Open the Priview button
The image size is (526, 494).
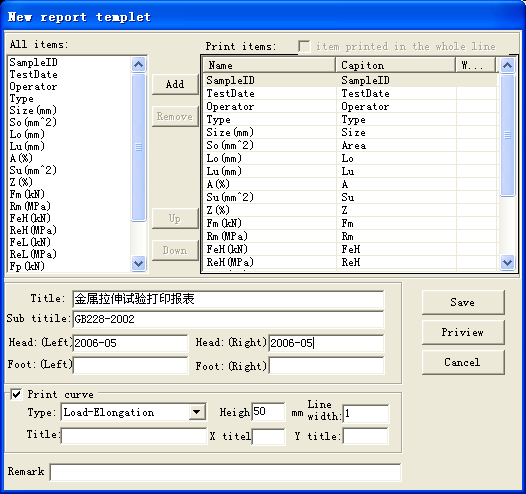(x=463, y=332)
